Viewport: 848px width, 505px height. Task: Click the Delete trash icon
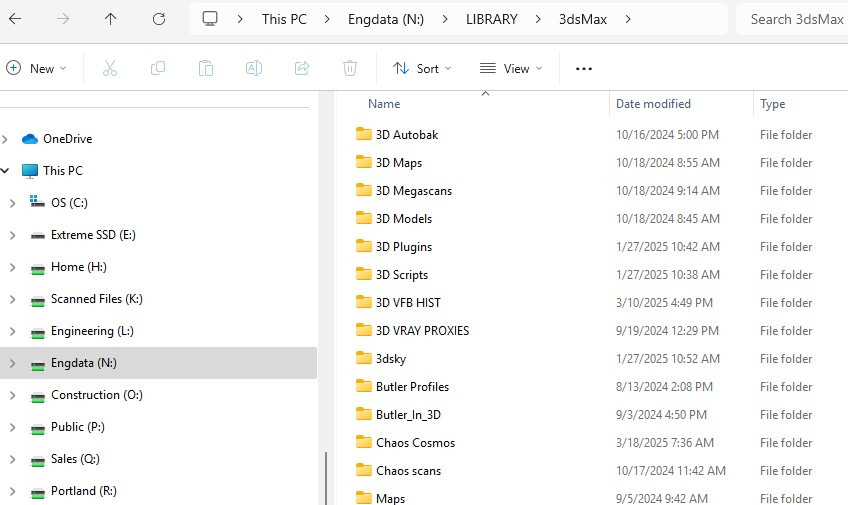pyautogui.click(x=350, y=68)
